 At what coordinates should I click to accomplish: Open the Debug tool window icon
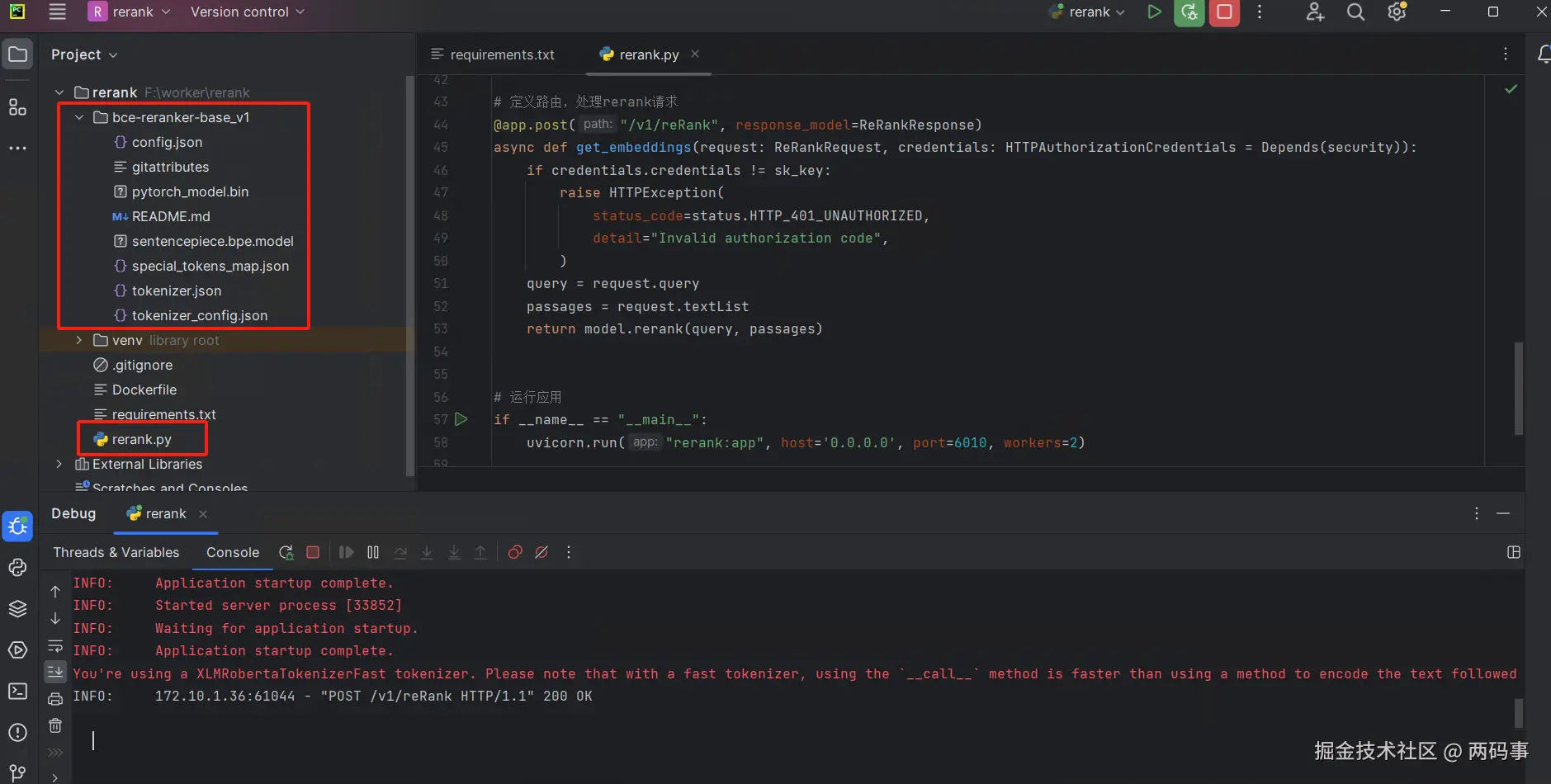17,526
